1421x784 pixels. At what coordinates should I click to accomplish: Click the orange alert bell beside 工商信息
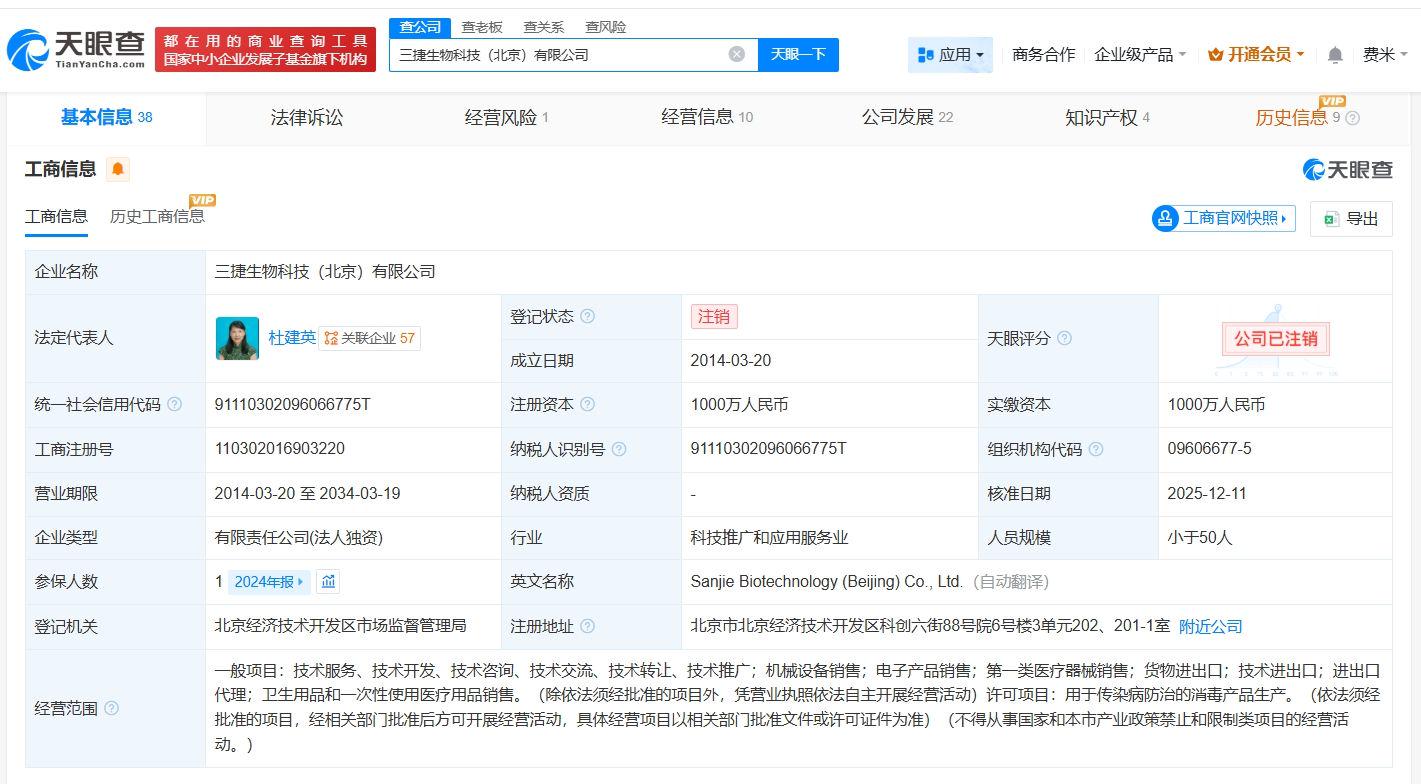pyautogui.click(x=118, y=169)
